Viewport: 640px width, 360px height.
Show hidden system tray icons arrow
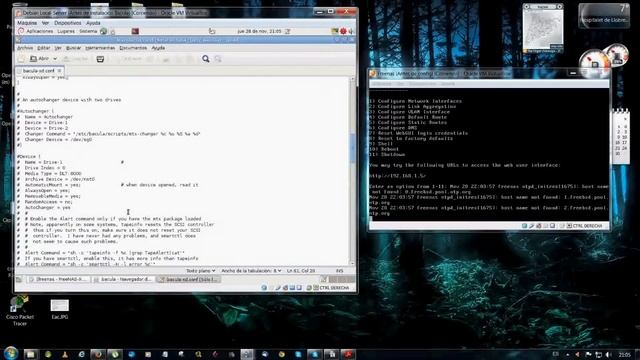point(567,355)
